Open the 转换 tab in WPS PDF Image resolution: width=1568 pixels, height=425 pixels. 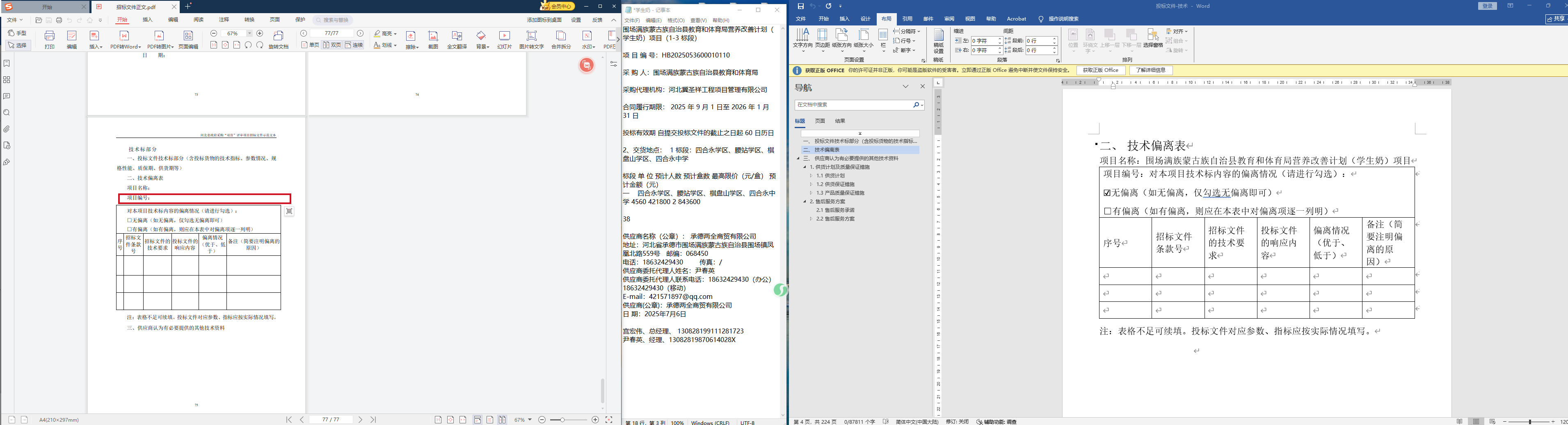click(249, 20)
